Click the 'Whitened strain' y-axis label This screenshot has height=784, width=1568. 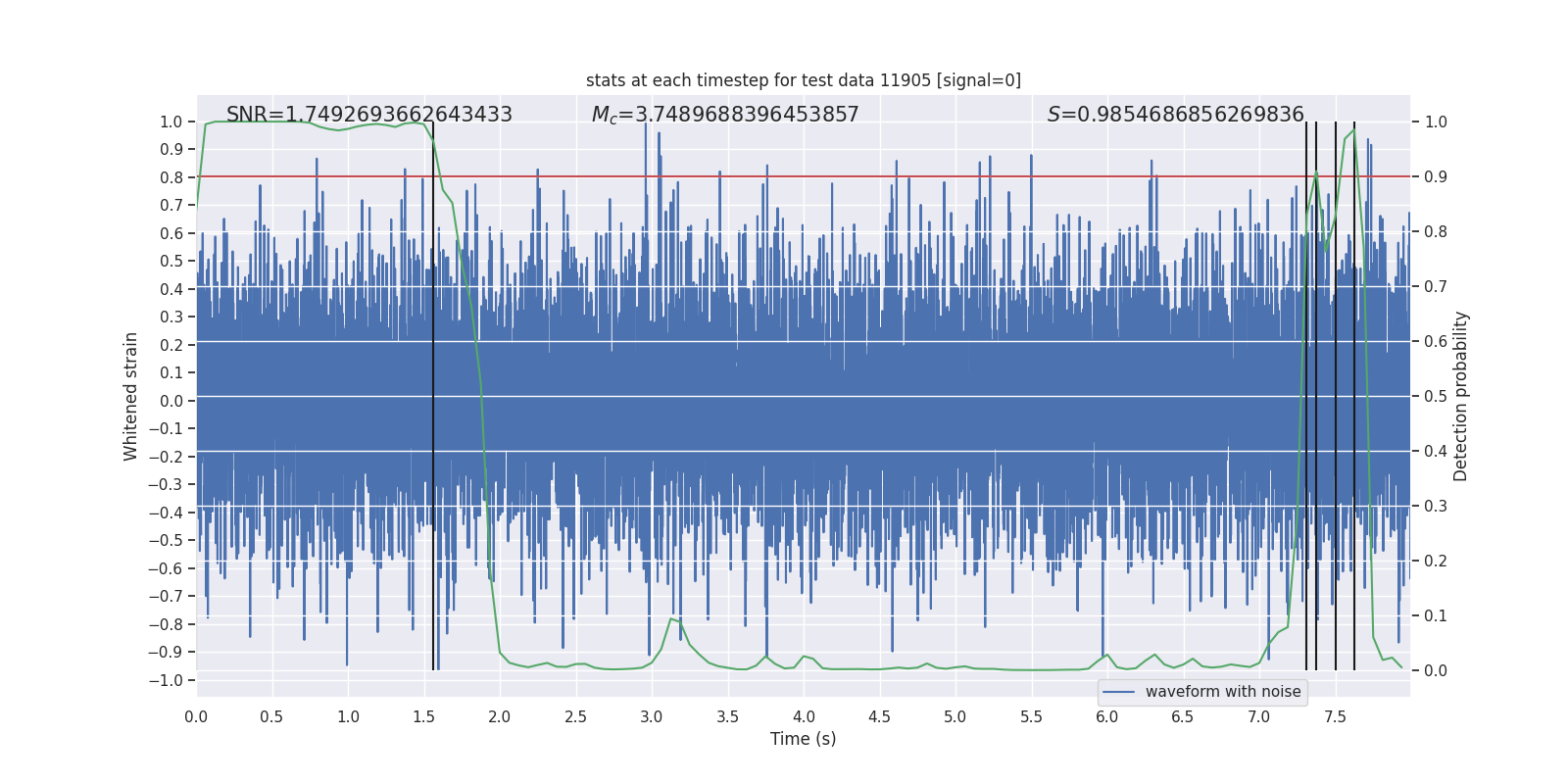pyautogui.click(x=130, y=396)
